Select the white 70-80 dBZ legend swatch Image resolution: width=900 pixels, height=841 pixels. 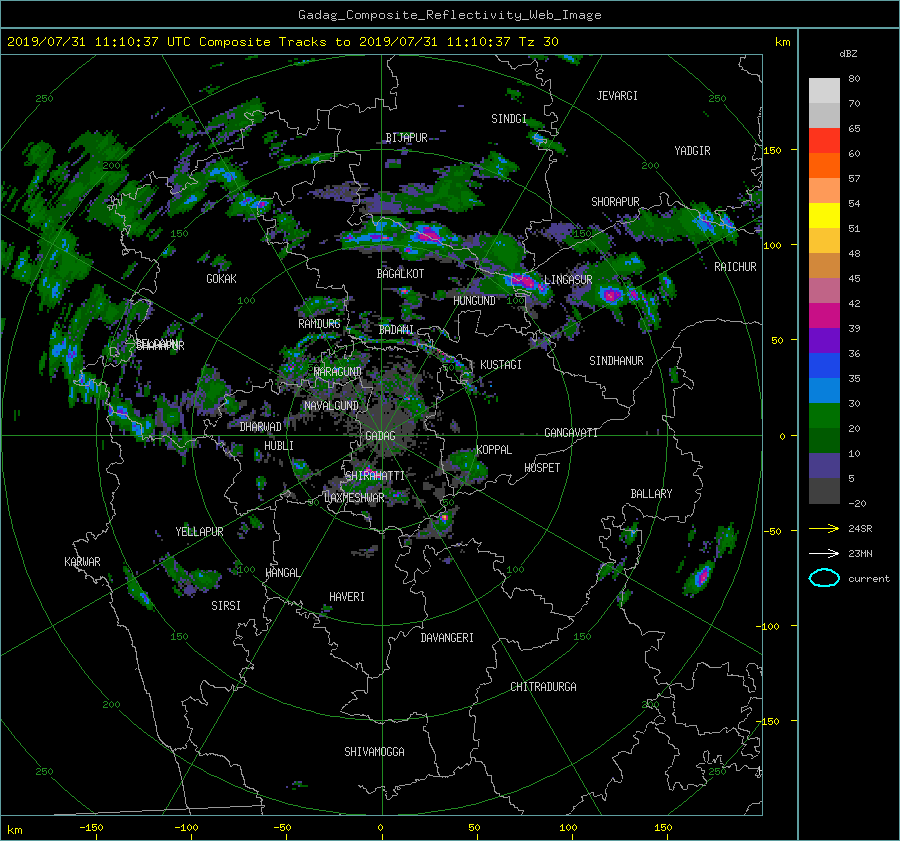pyautogui.click(x=824, y=91)
